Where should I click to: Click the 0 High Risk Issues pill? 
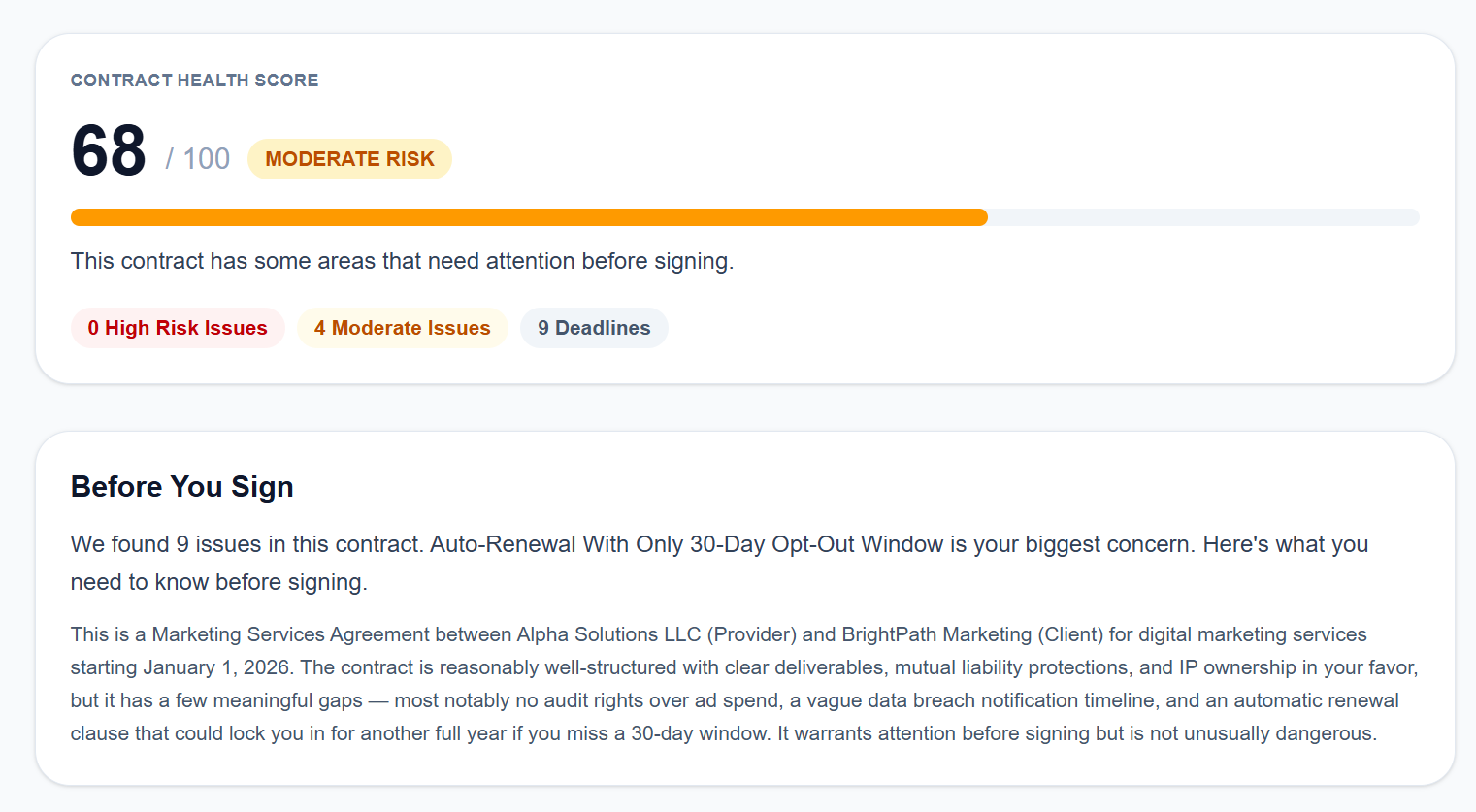coord(178,328)
